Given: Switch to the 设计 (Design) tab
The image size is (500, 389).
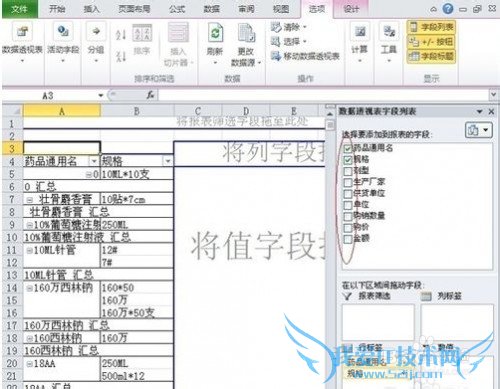Looking at the screenshot, I should (351, 9).
